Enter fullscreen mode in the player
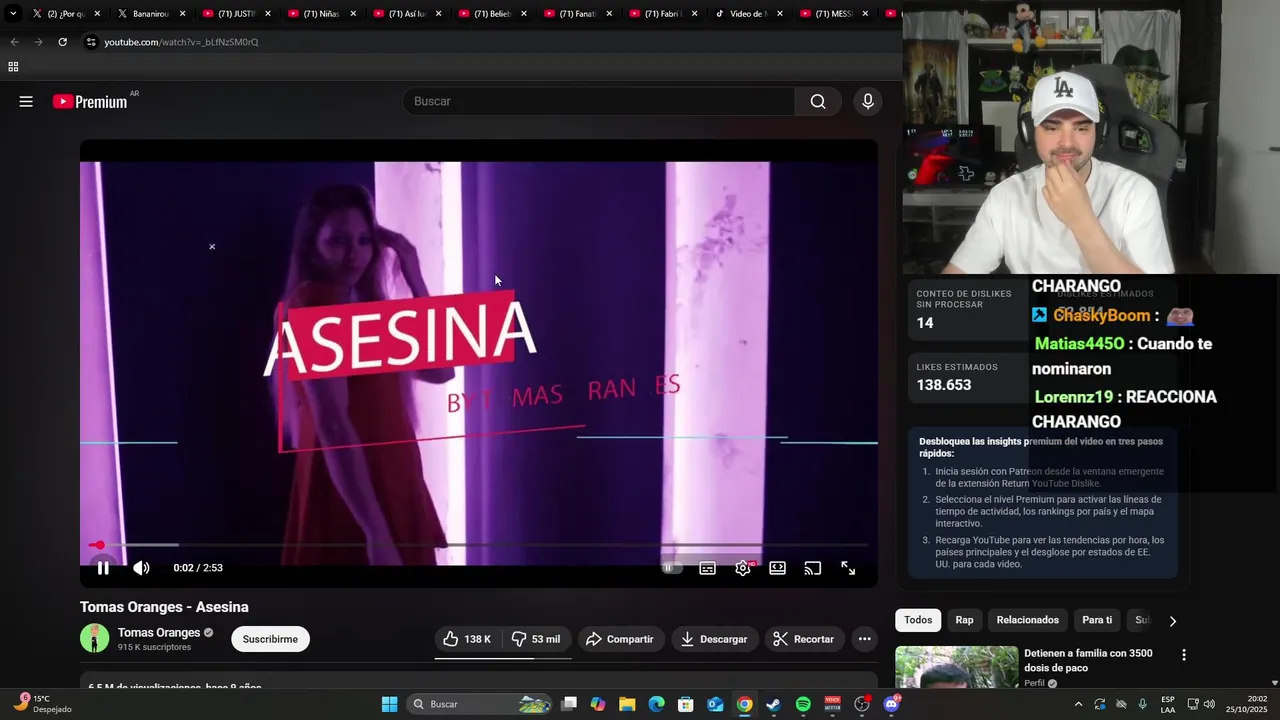Screen dimensions: 1280x720 coord(848,568)
